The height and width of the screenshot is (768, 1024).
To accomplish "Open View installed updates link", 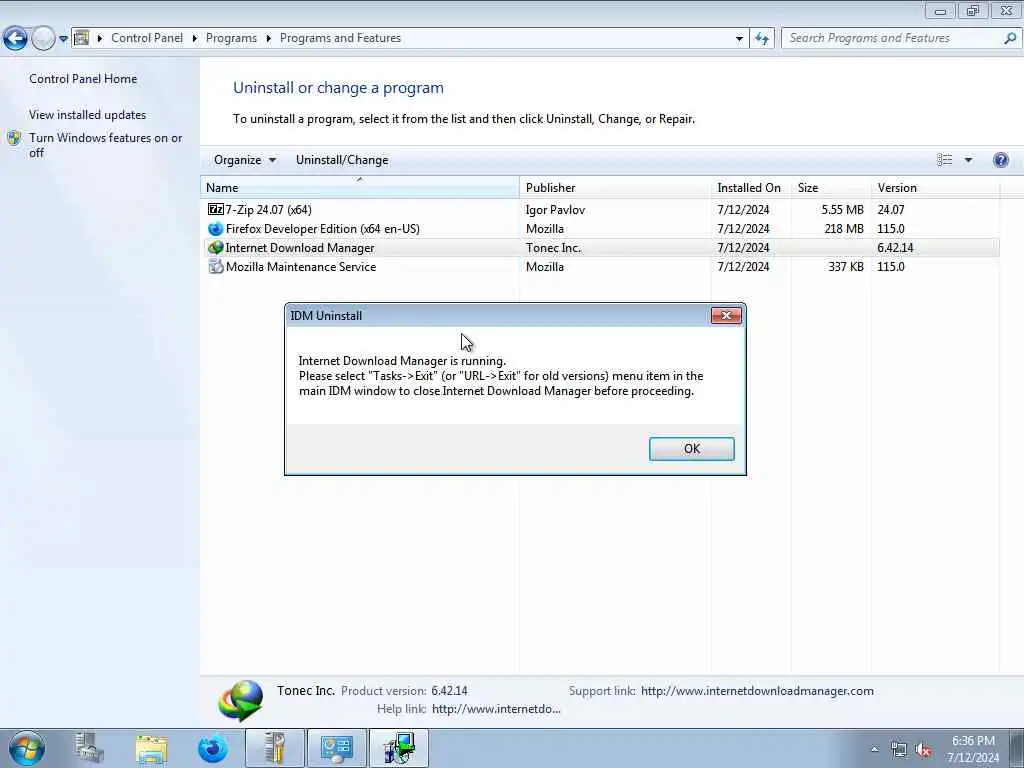I will coord(88,115).
